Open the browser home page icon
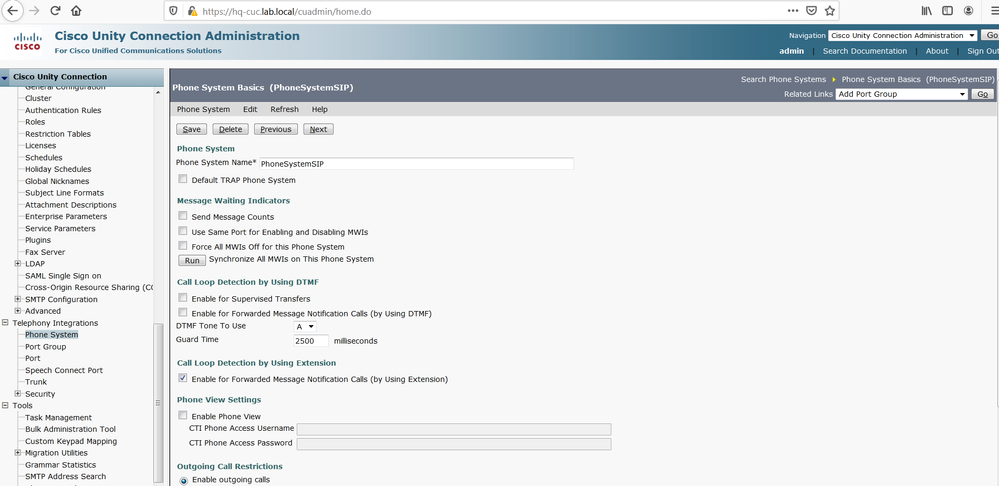 coord(76,11)
